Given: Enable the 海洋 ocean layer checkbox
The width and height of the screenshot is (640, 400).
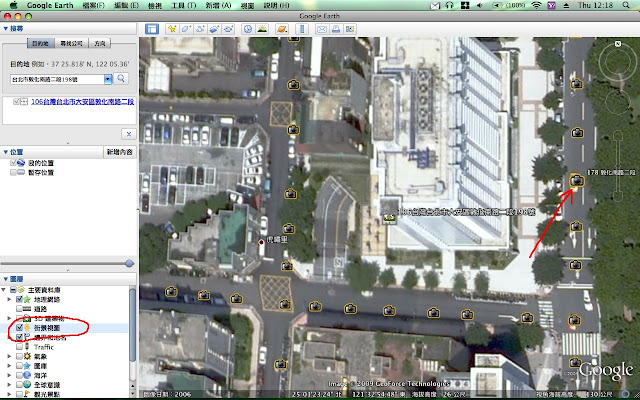Looking at the screenshot, I should tap(19, 375).
